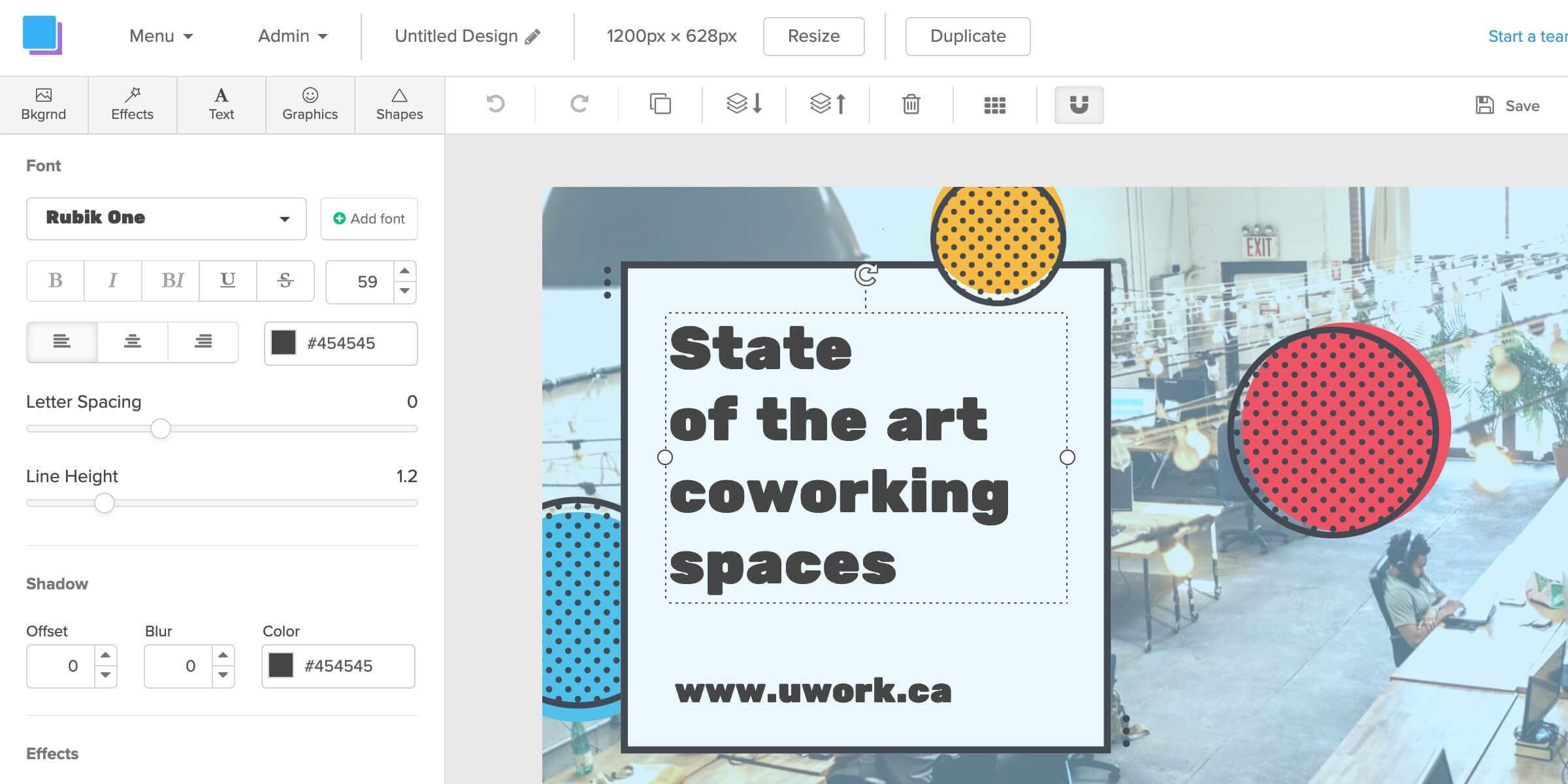Click the Undo icon in toolbar

point(495,104)
